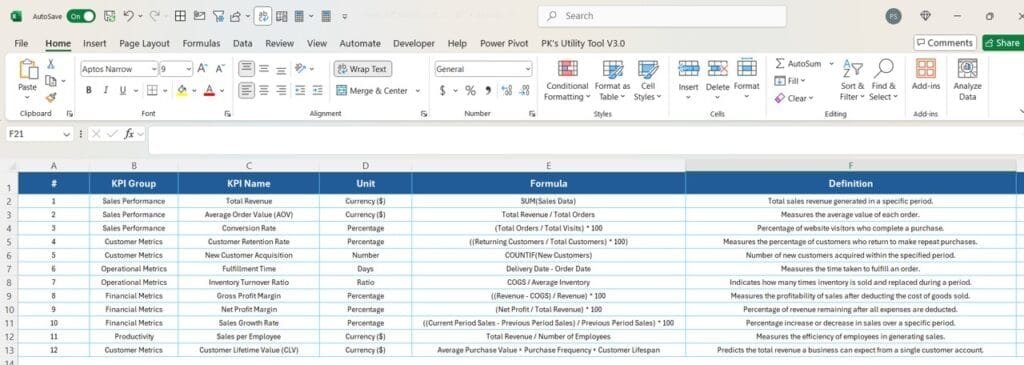Open Conditional Formatting menu
Image resolution: width=1024 pixels, height=365 pixels.
coord(568,80)
